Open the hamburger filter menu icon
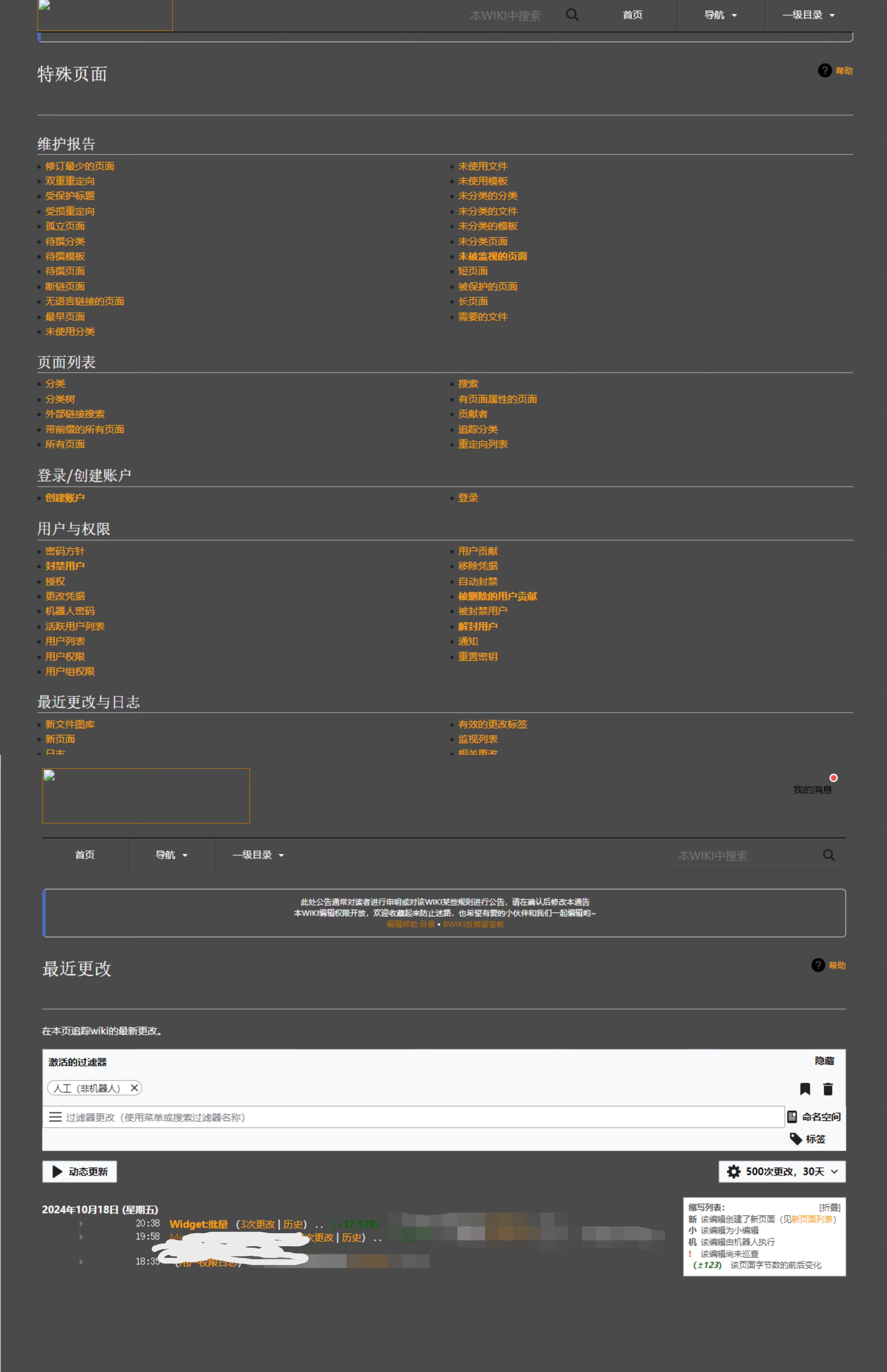This screenshot has height=1372, width=887. [x=55, y=1117]
